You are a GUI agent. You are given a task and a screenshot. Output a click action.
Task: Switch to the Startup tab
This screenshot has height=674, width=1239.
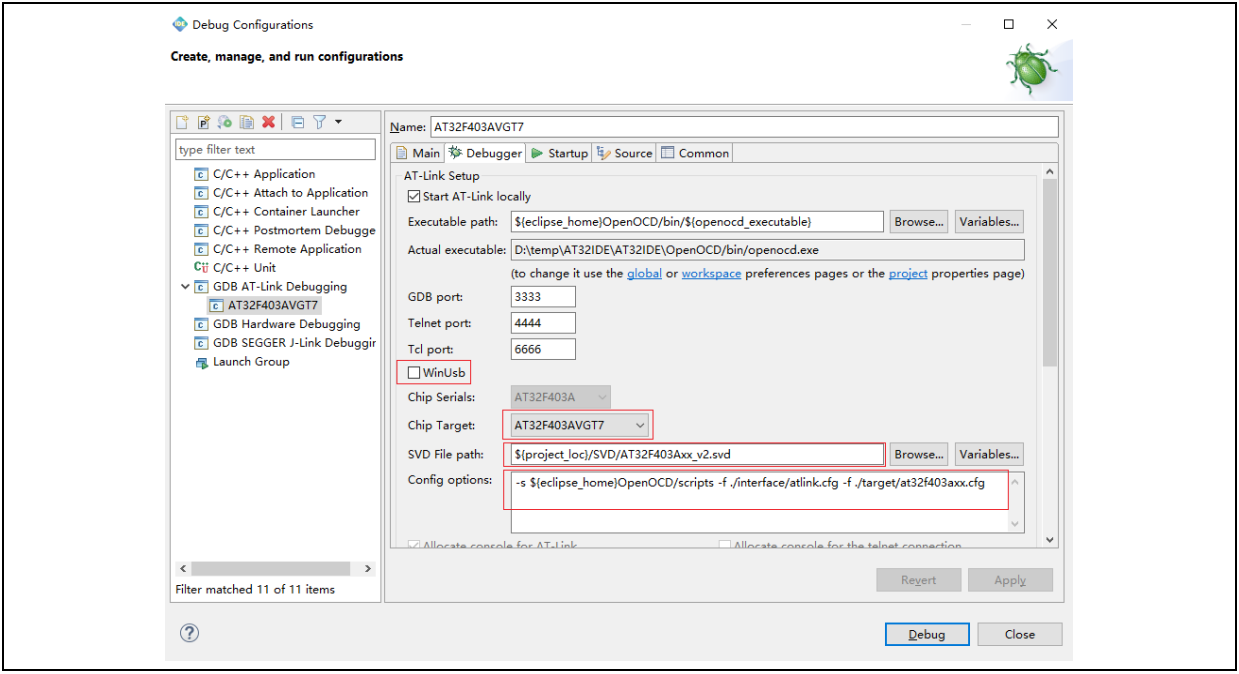click(559, 153)
